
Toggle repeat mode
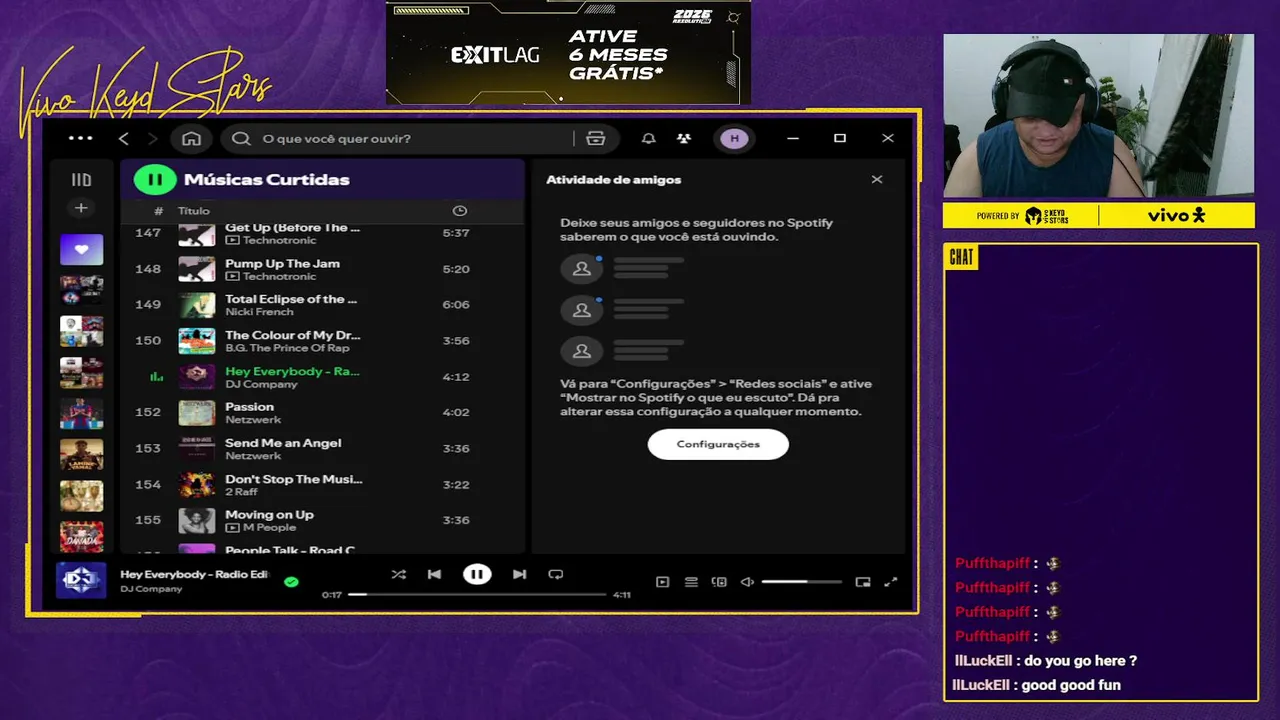click(556, 574)
